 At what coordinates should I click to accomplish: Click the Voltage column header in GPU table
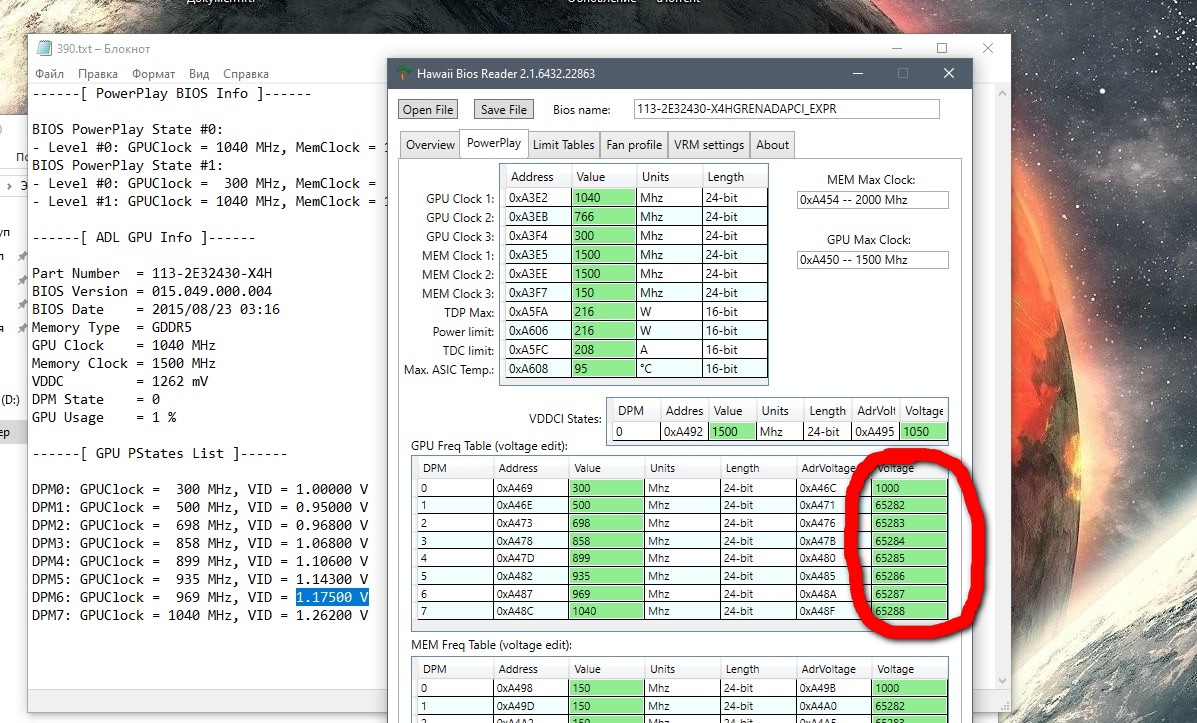909,468
